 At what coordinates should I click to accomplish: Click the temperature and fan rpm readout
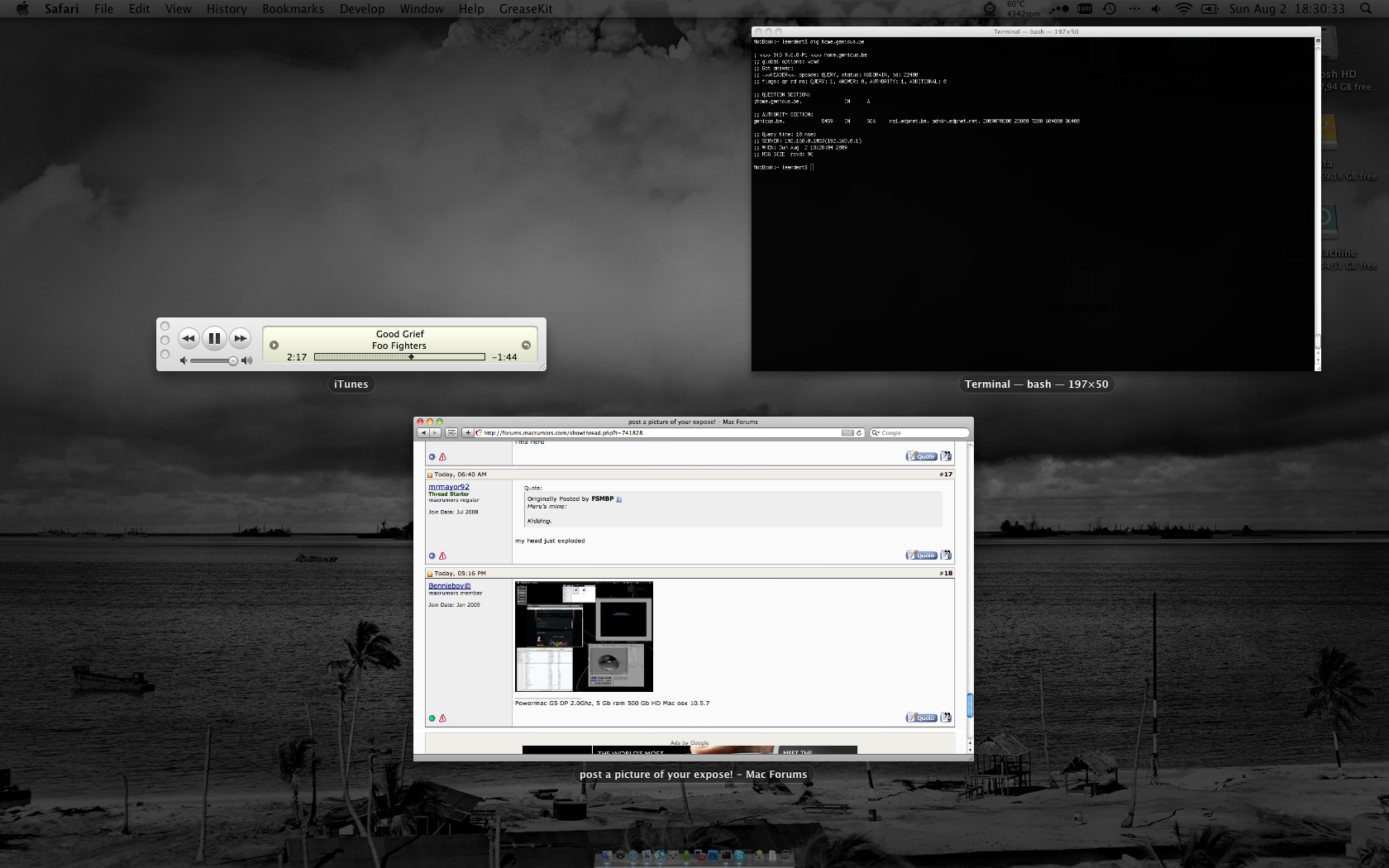click(1024, 8)
